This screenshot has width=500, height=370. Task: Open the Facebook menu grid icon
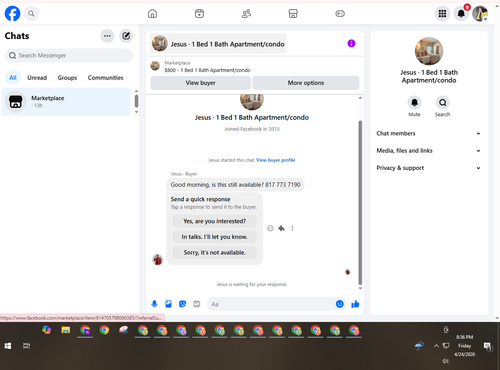442,14
